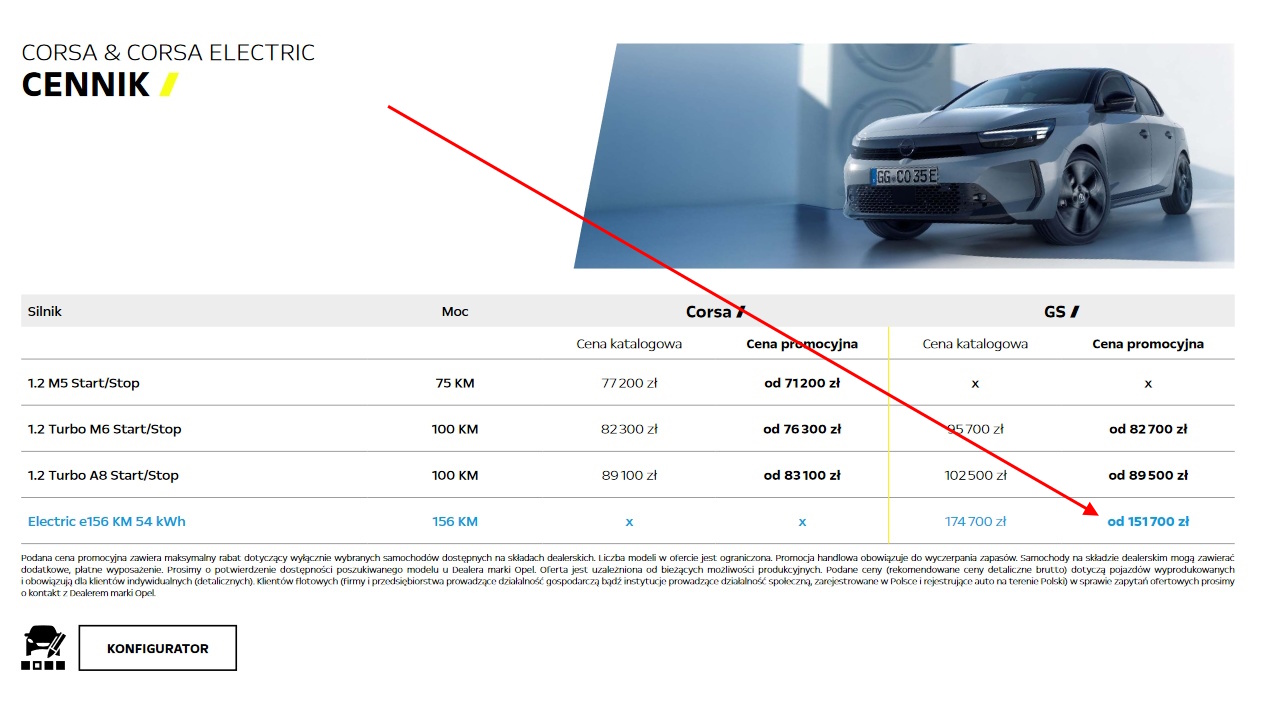The height and width of the screenshot is (712, 1263).
Task: Click the 'od 76 300 zł' promo price
Action: click(x=802, y=429)
